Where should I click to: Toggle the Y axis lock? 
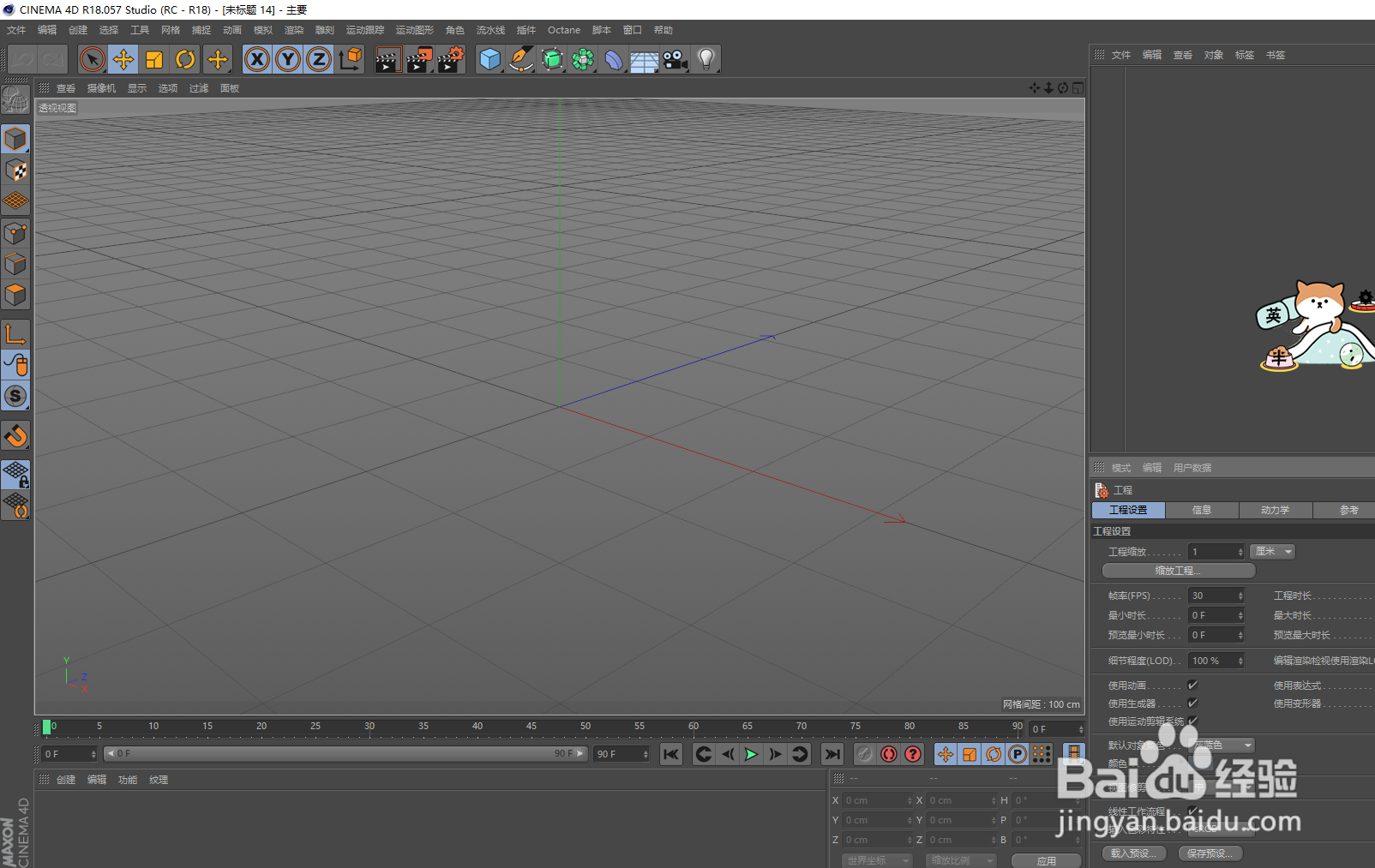[288, 60]
